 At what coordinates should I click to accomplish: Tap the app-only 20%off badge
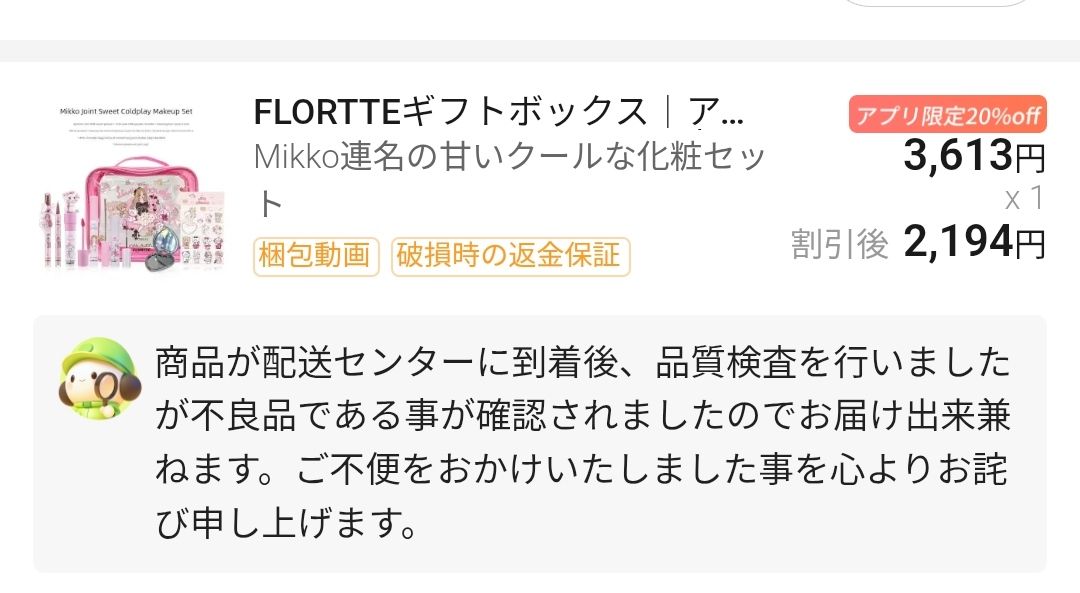tap(947, 115)
